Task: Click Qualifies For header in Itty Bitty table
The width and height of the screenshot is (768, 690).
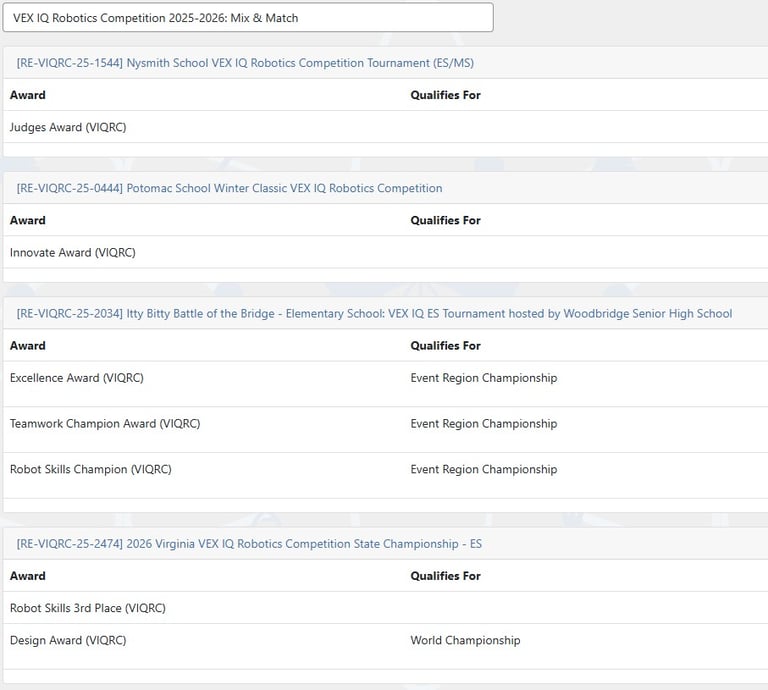Action: [x=445, y=346]
